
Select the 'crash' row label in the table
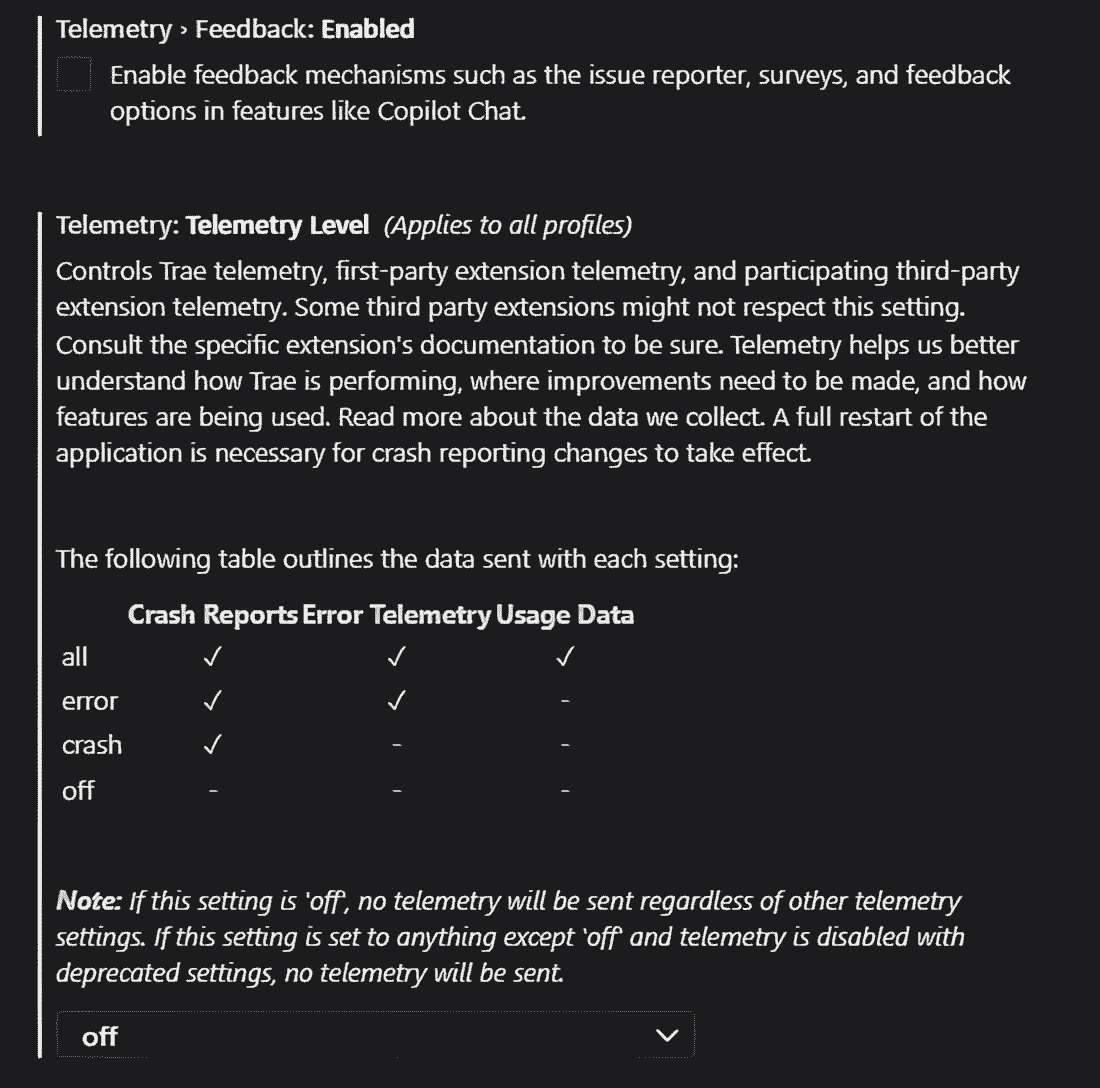tap(92, 745)
